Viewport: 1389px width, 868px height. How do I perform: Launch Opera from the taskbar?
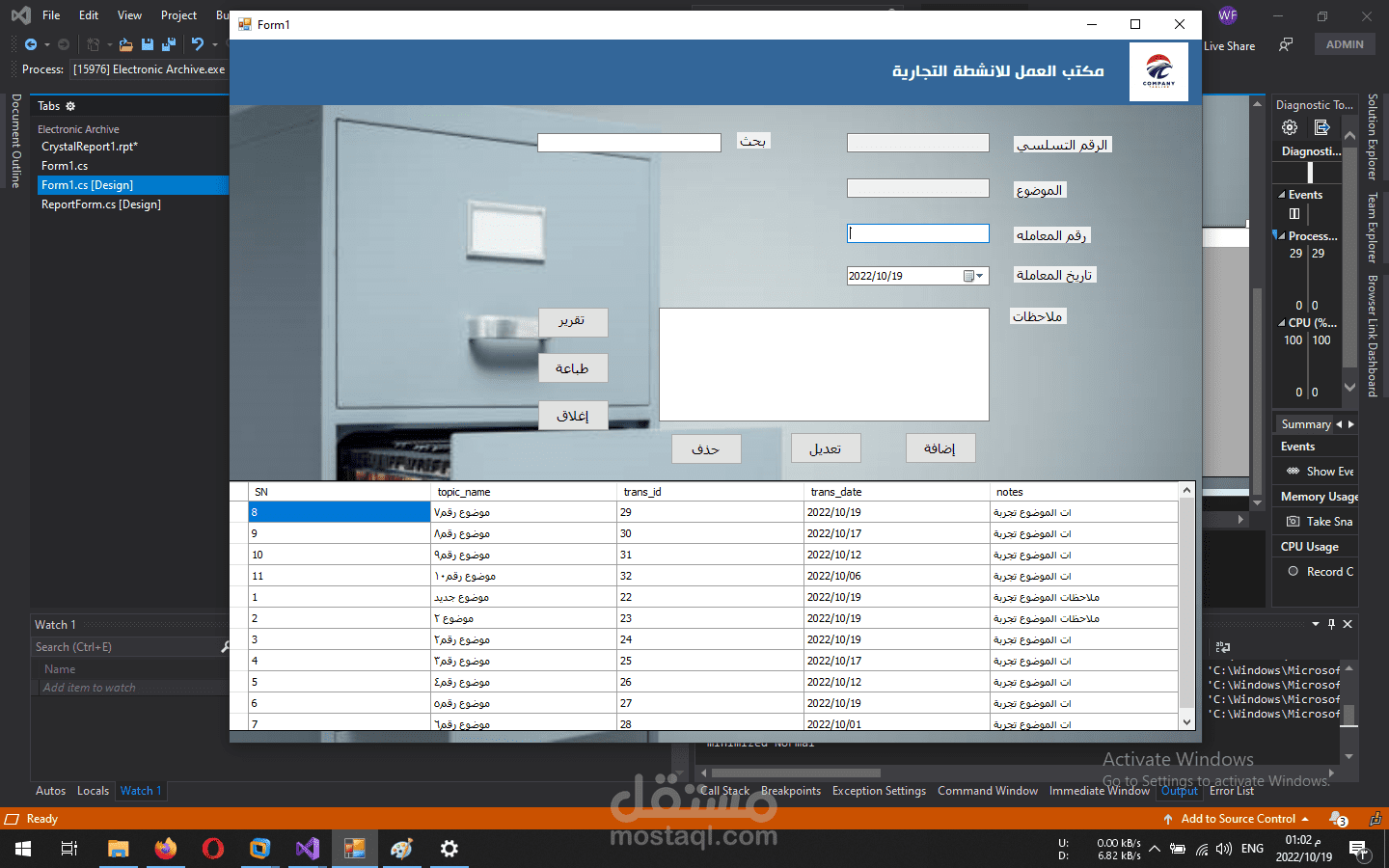[213, 849]
